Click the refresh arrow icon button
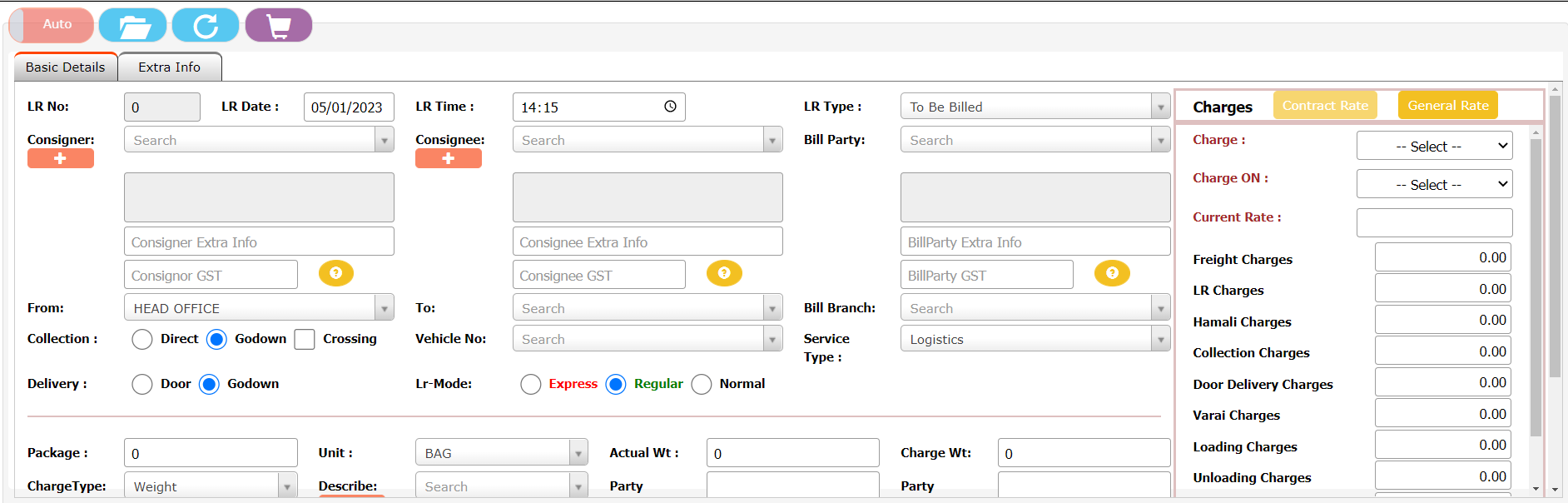The image size is (1568, 503). coord(206,25)
